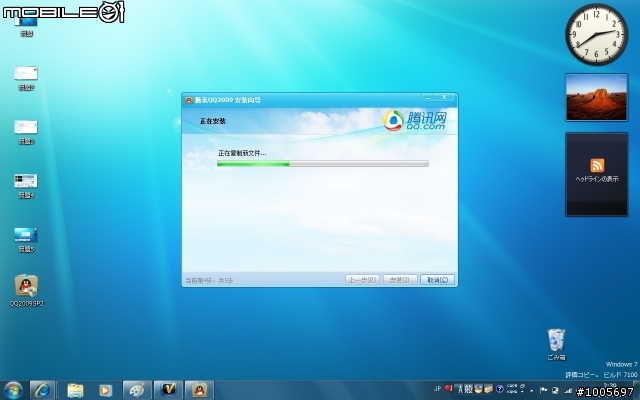Click the desert slideshow picture gadget
Viewport: 640px width, 400px height.
(x=596, y=97)
